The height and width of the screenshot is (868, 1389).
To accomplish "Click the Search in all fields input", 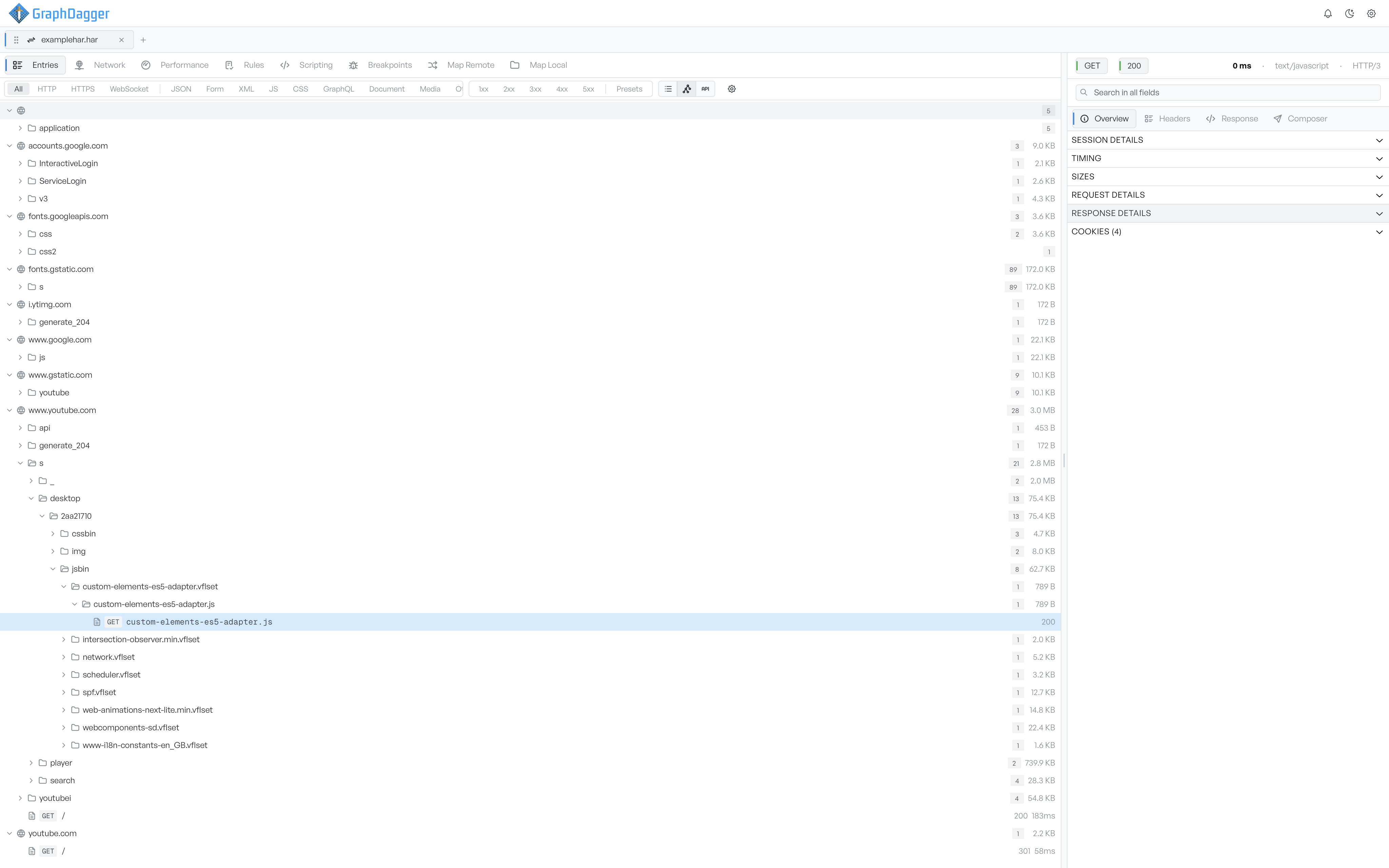I will 1228,93.
